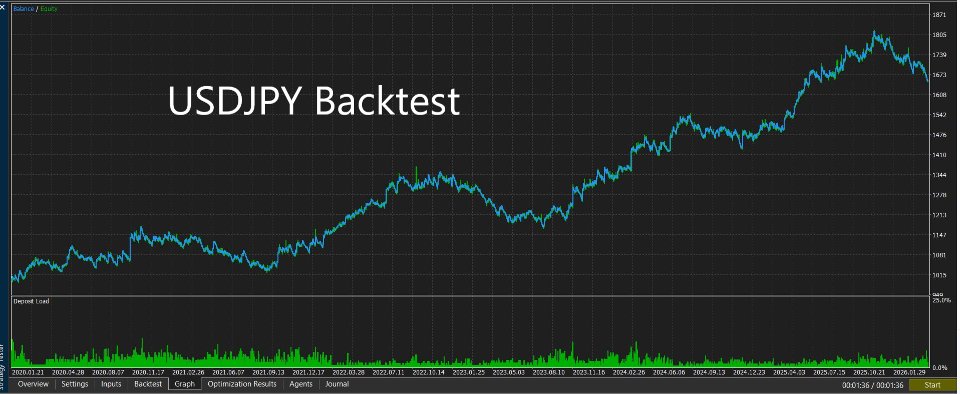This screenshot has height=394, width=960.
Task: Click the 1344 axis value
Action: click(940, 175)
